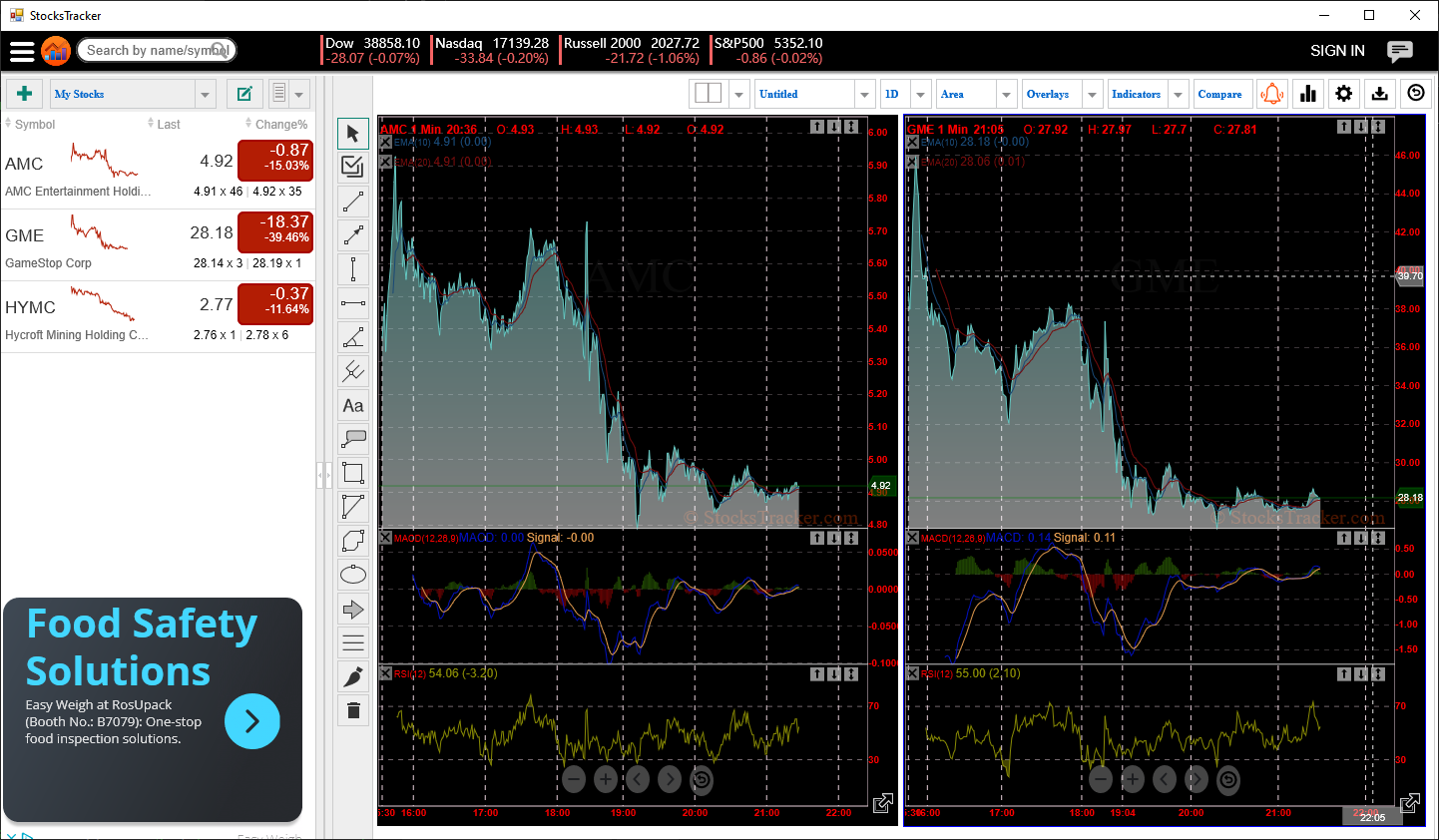Select the angle measurement tool
The image size is (1439, 840).
[353, 337]
